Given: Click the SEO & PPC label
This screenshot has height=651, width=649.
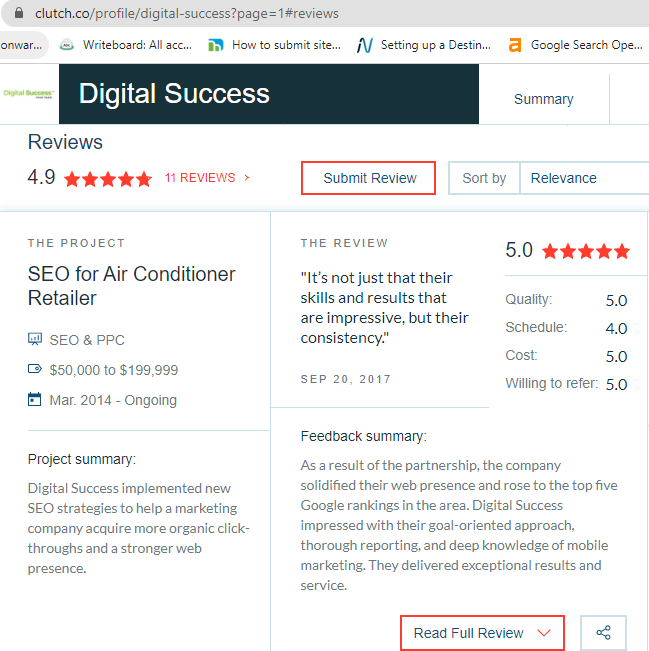Looking at the screenshot, I should coord(87,340).
